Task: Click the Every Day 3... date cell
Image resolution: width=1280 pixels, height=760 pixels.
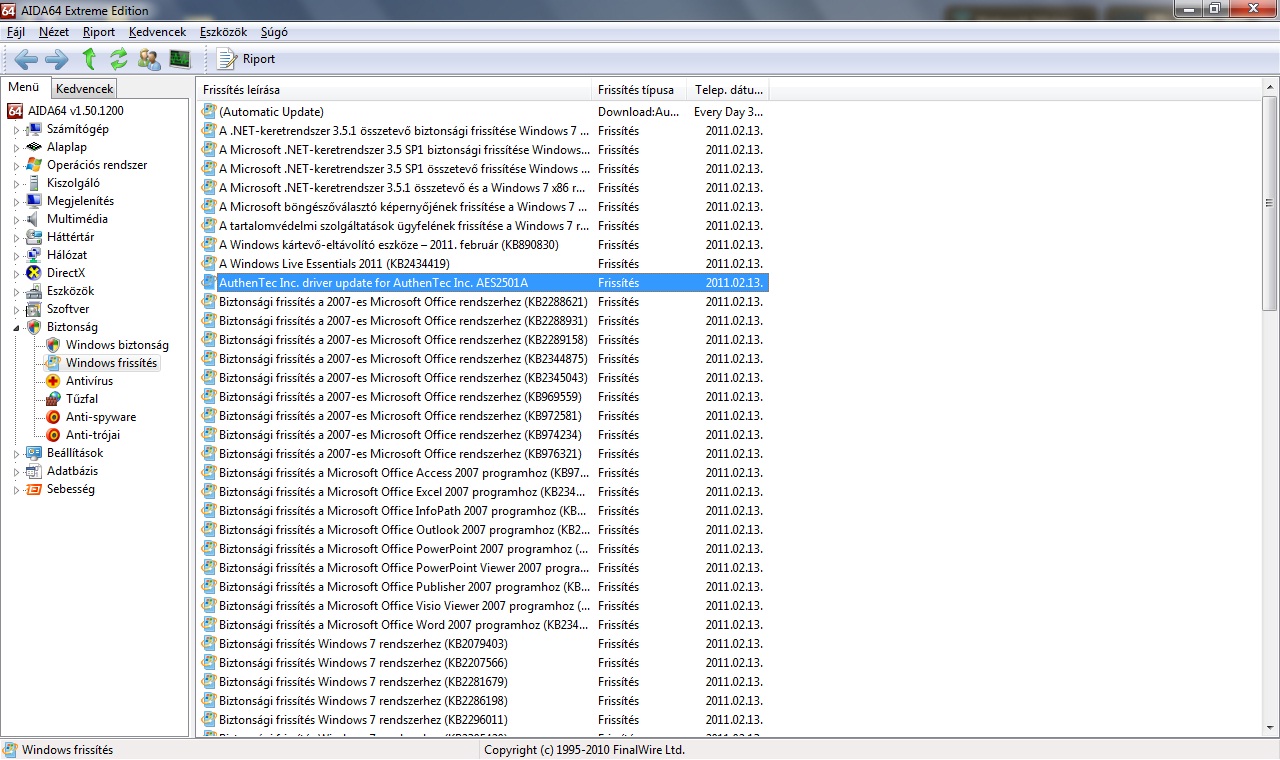Action: (728, 112)
